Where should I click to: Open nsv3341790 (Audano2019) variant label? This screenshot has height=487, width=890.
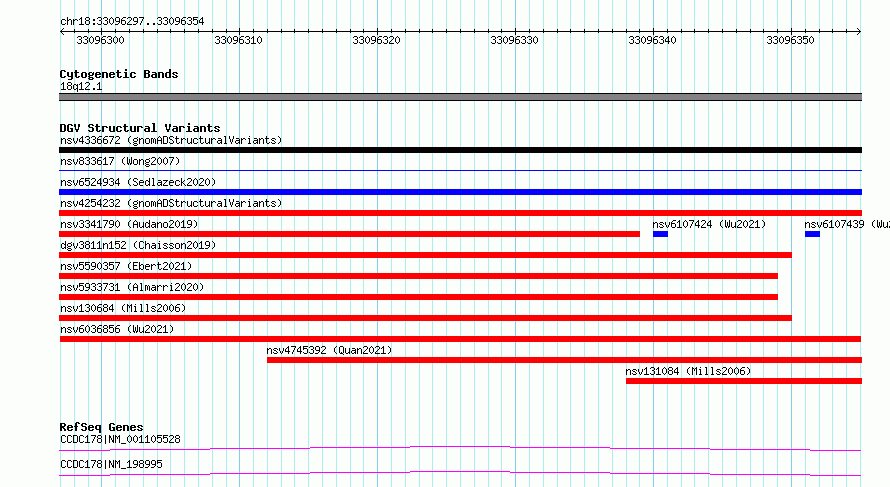point(129,224)
